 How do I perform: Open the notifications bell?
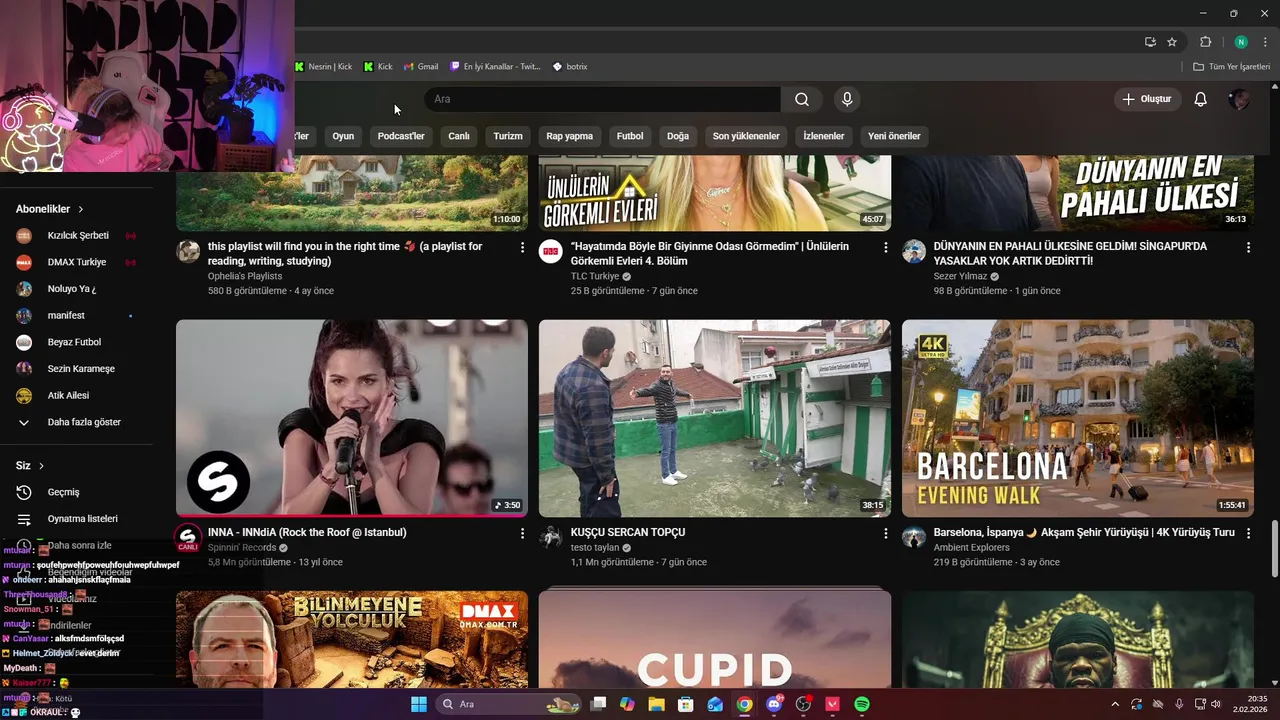pos(1201,99)
